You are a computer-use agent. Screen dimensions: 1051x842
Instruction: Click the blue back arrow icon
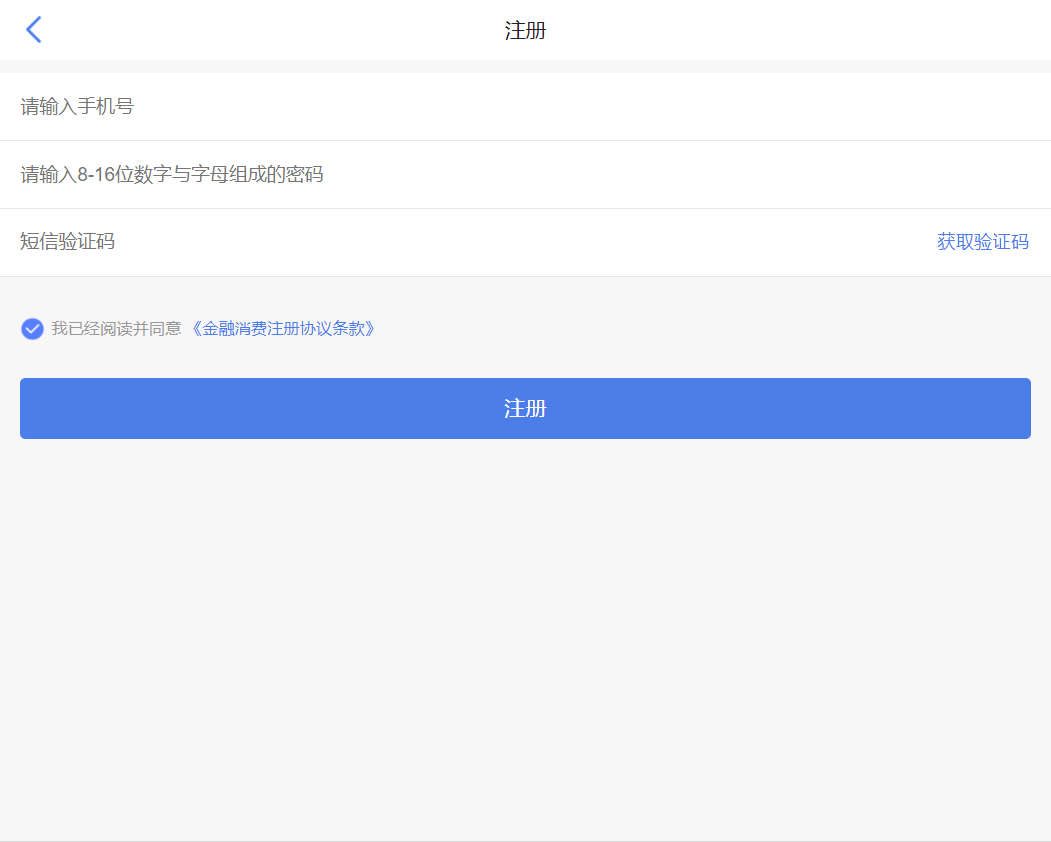[x=34, y=30]
